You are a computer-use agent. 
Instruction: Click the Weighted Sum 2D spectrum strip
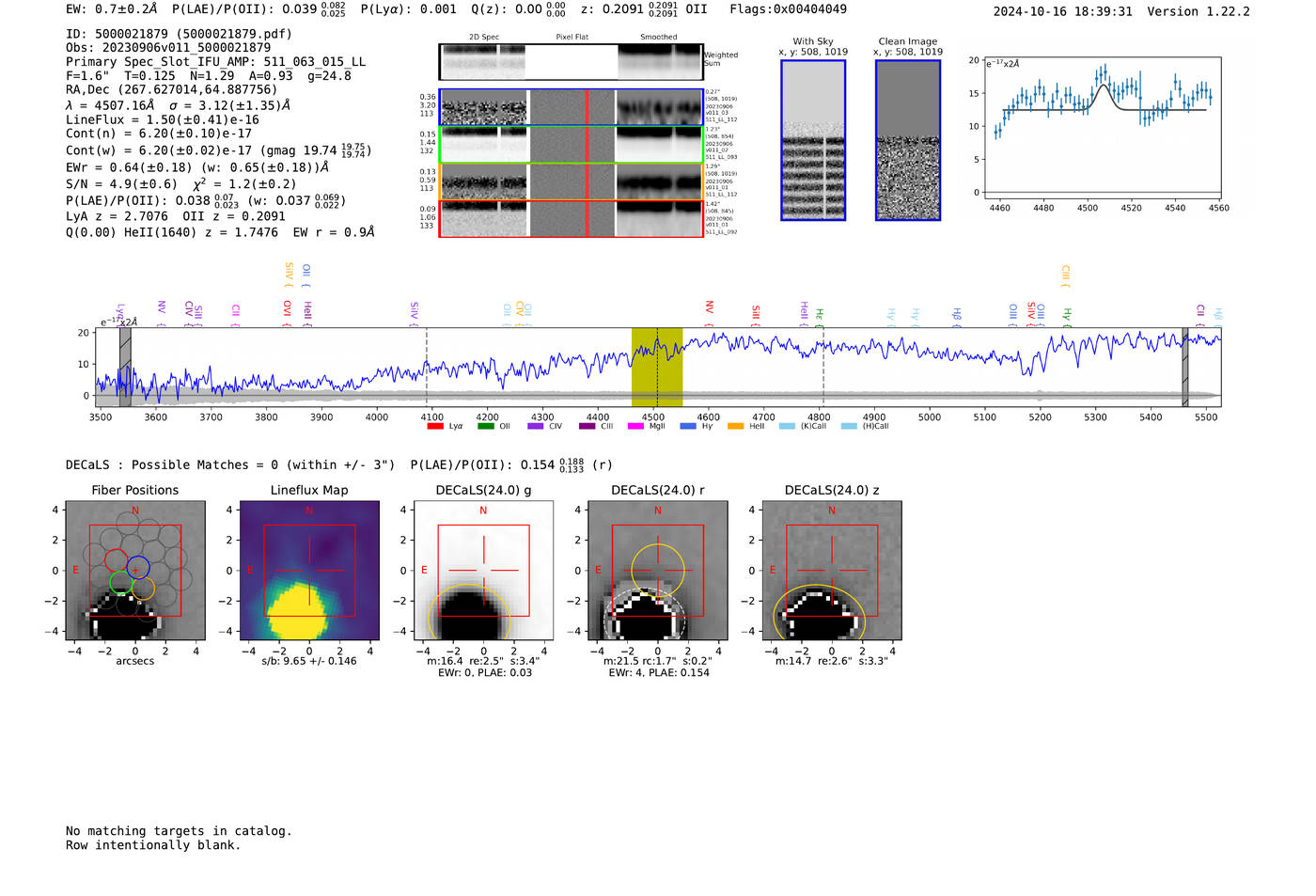pos(571,62)
